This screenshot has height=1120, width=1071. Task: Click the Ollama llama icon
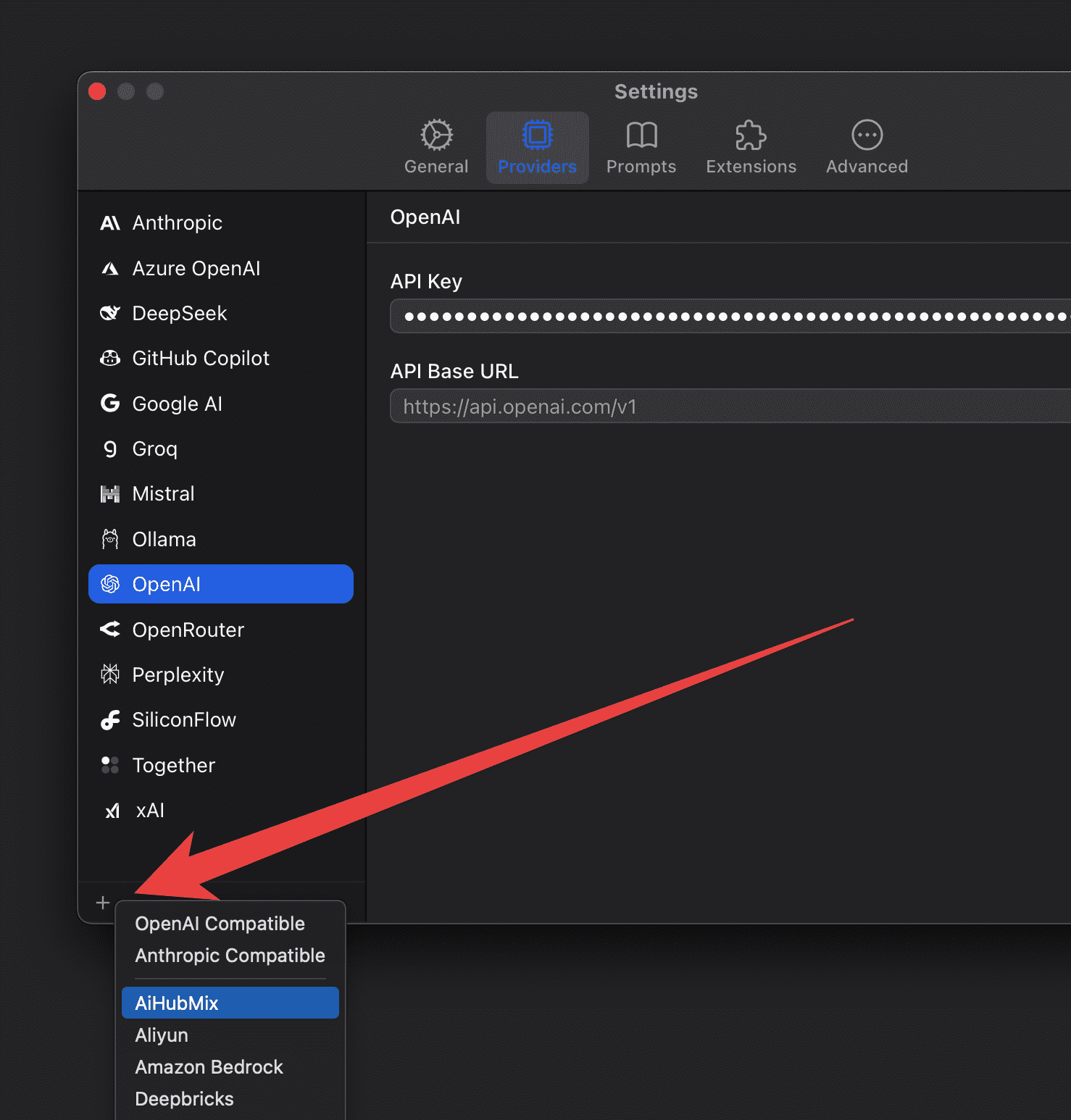(x=110, y=539)
